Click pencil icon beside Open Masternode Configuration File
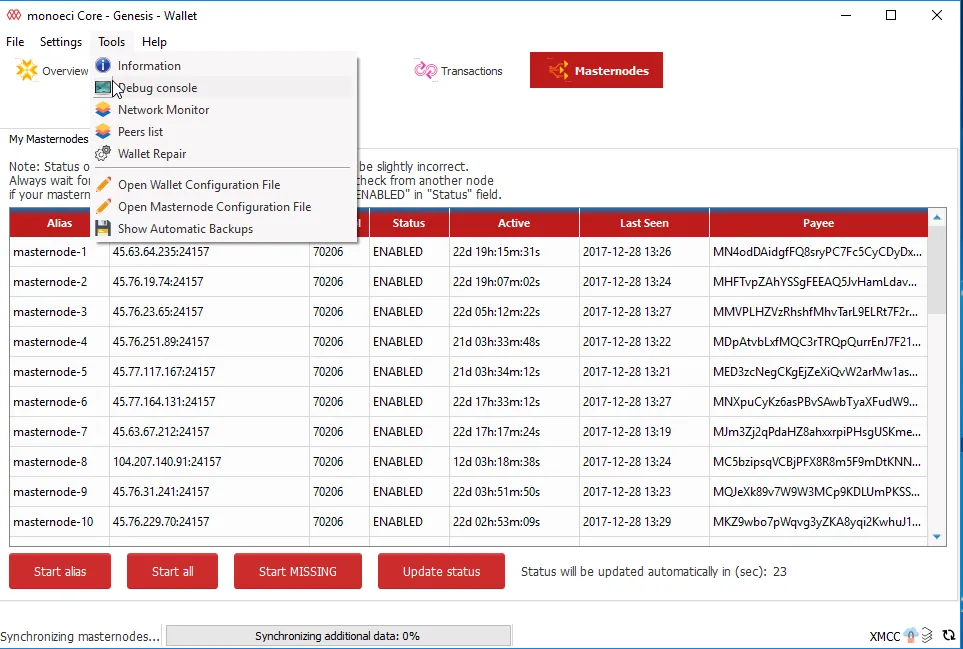The height and width of the screenshot is (649, 963). [103, 206]
